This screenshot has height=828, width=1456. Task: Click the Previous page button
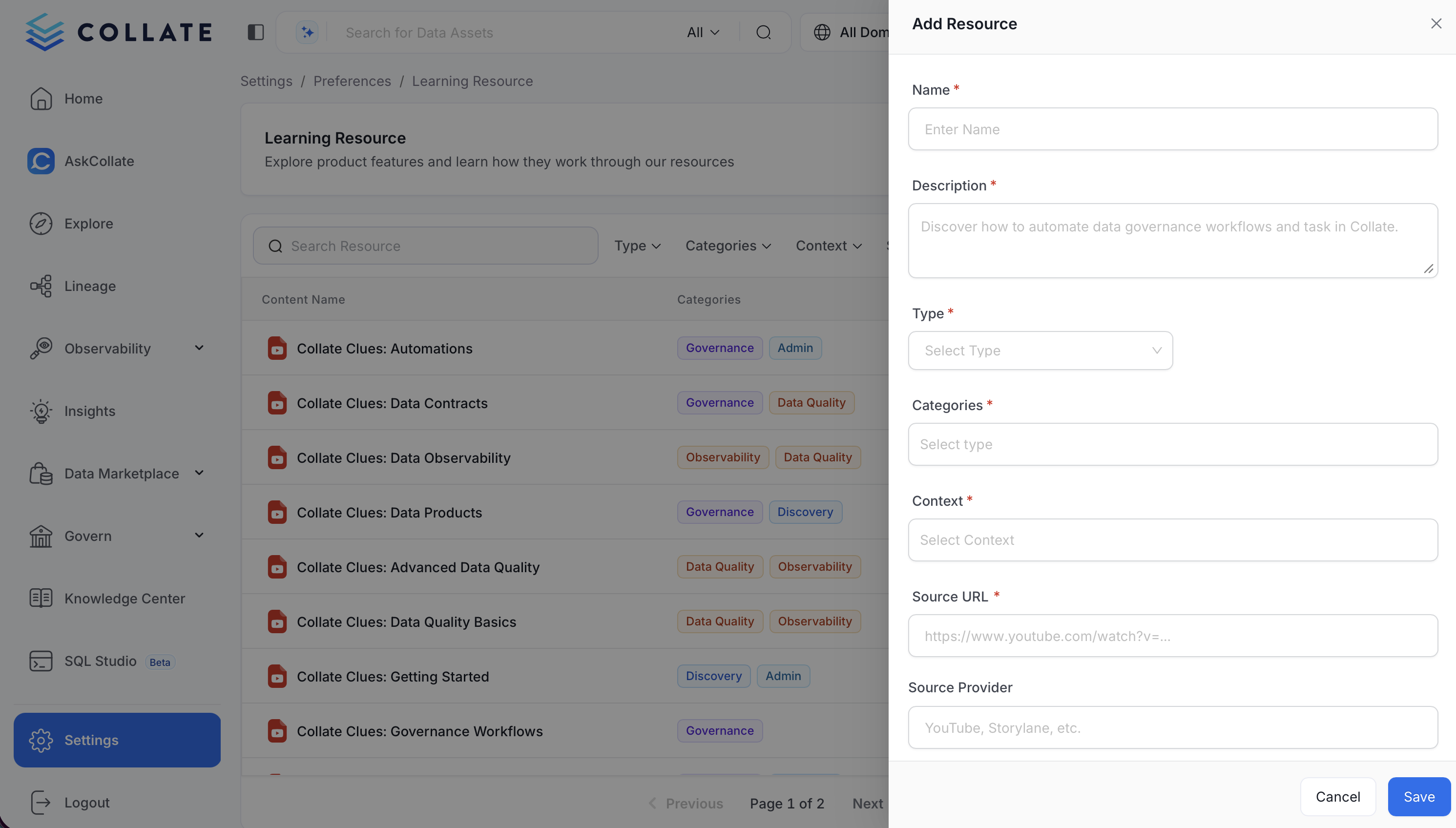click(686, 804)
